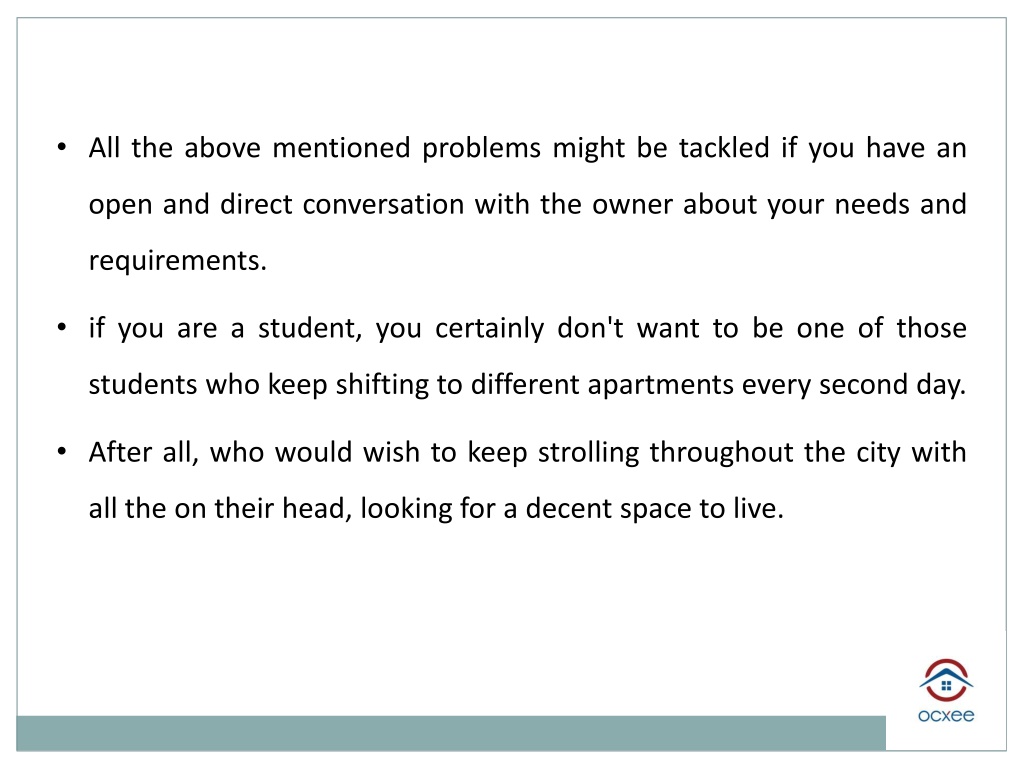Click the ocxee brand name text

[x=946, y=716]
